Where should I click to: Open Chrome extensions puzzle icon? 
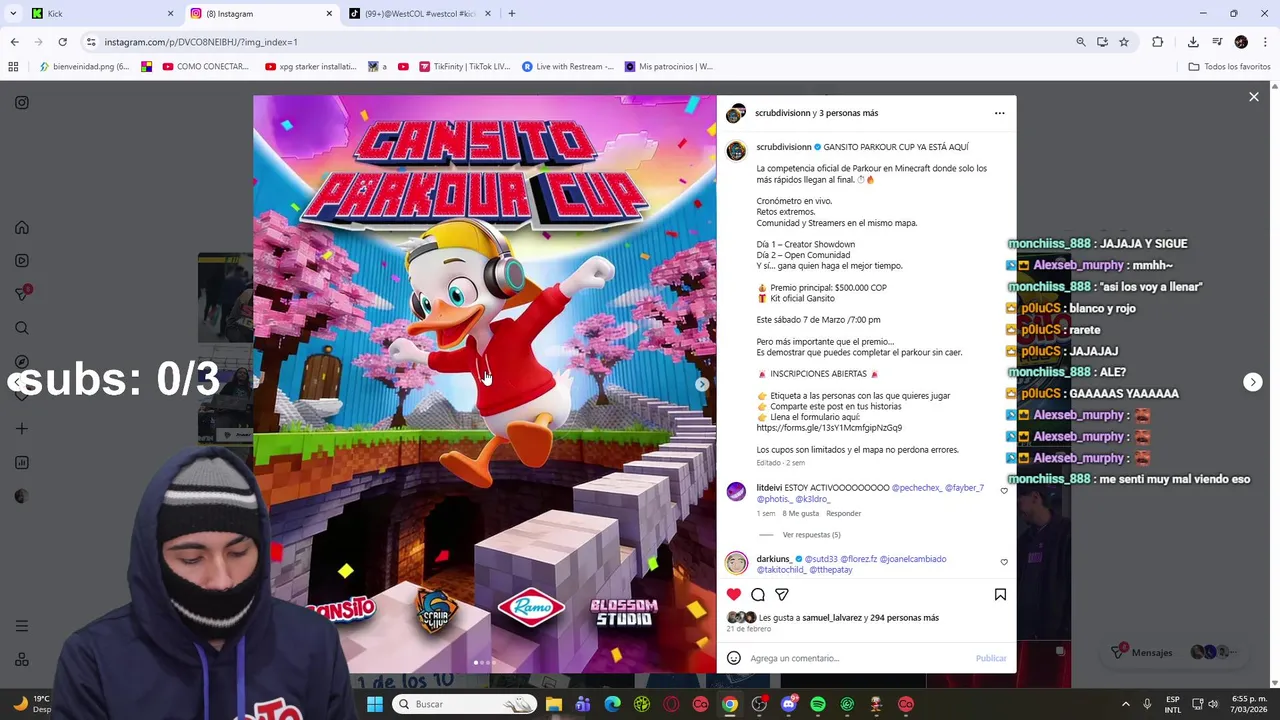click(1158, 42)
